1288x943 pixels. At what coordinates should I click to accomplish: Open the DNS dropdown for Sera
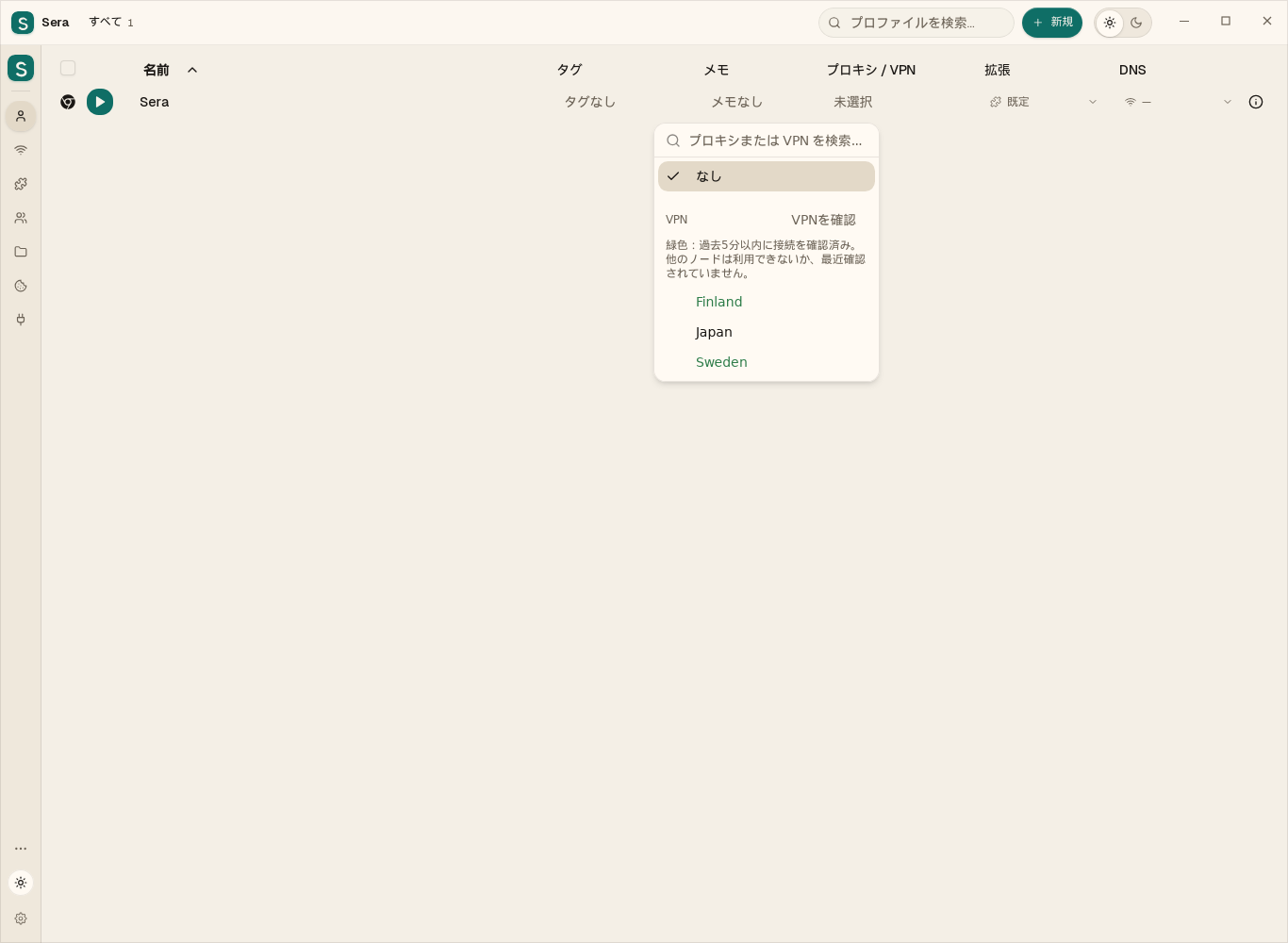(1178, 102)
